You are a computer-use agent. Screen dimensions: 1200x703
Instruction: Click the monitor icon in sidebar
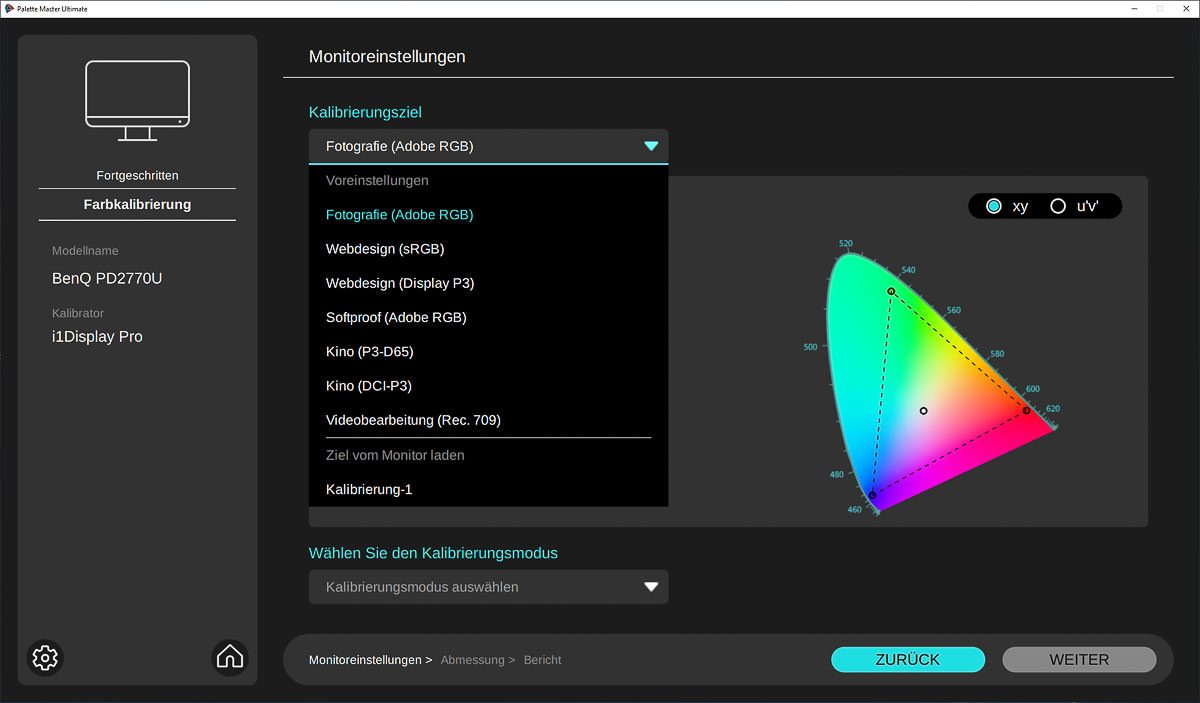coord(137,100)
